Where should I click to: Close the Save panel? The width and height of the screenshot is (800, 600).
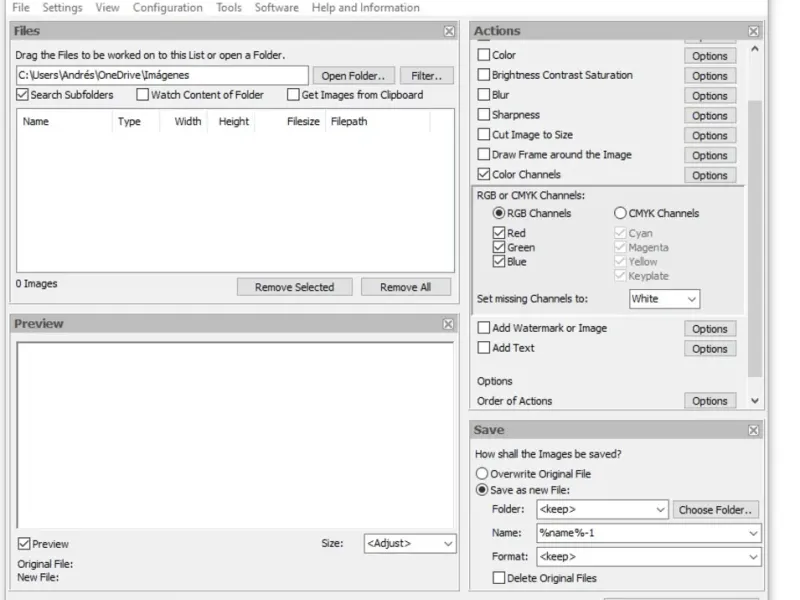coord(753,430)
